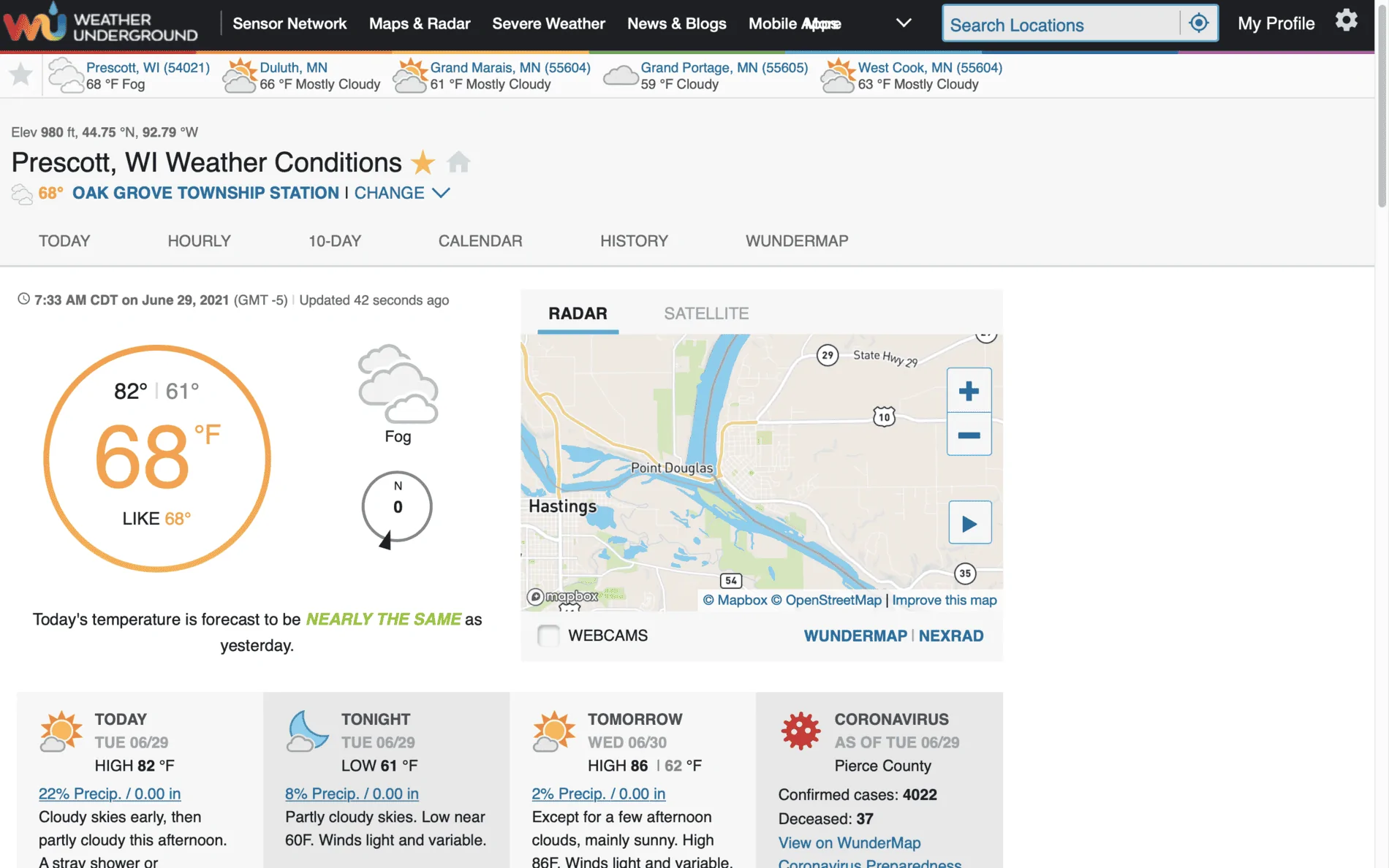Open the Grand Portage, MN (55605) link
The height and width of the screenshot is (868, 1389).
tap(724, 67)
